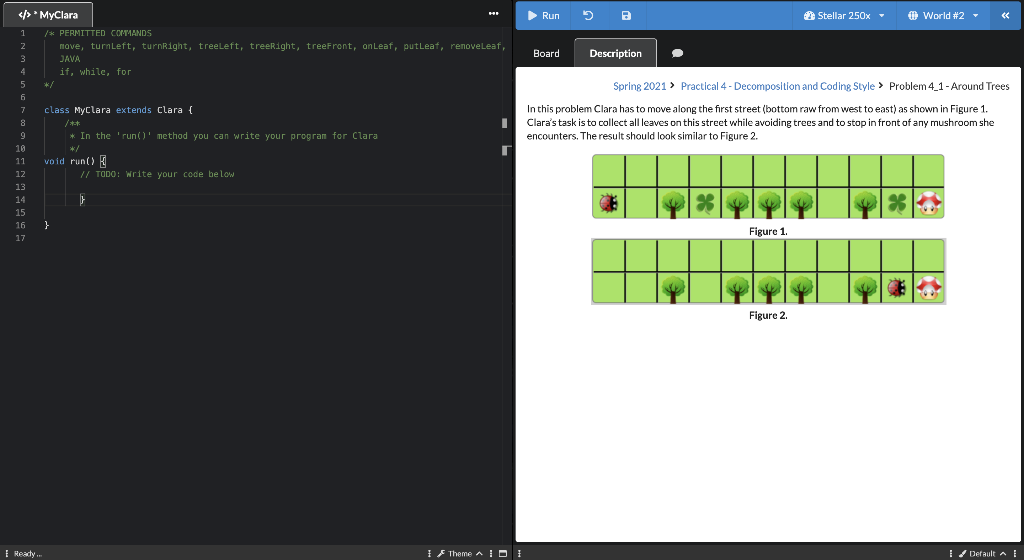The width and height of the screenshot is (1024, 560).
Task: Open the editor three-dots options menu
Action: (494, 14)
